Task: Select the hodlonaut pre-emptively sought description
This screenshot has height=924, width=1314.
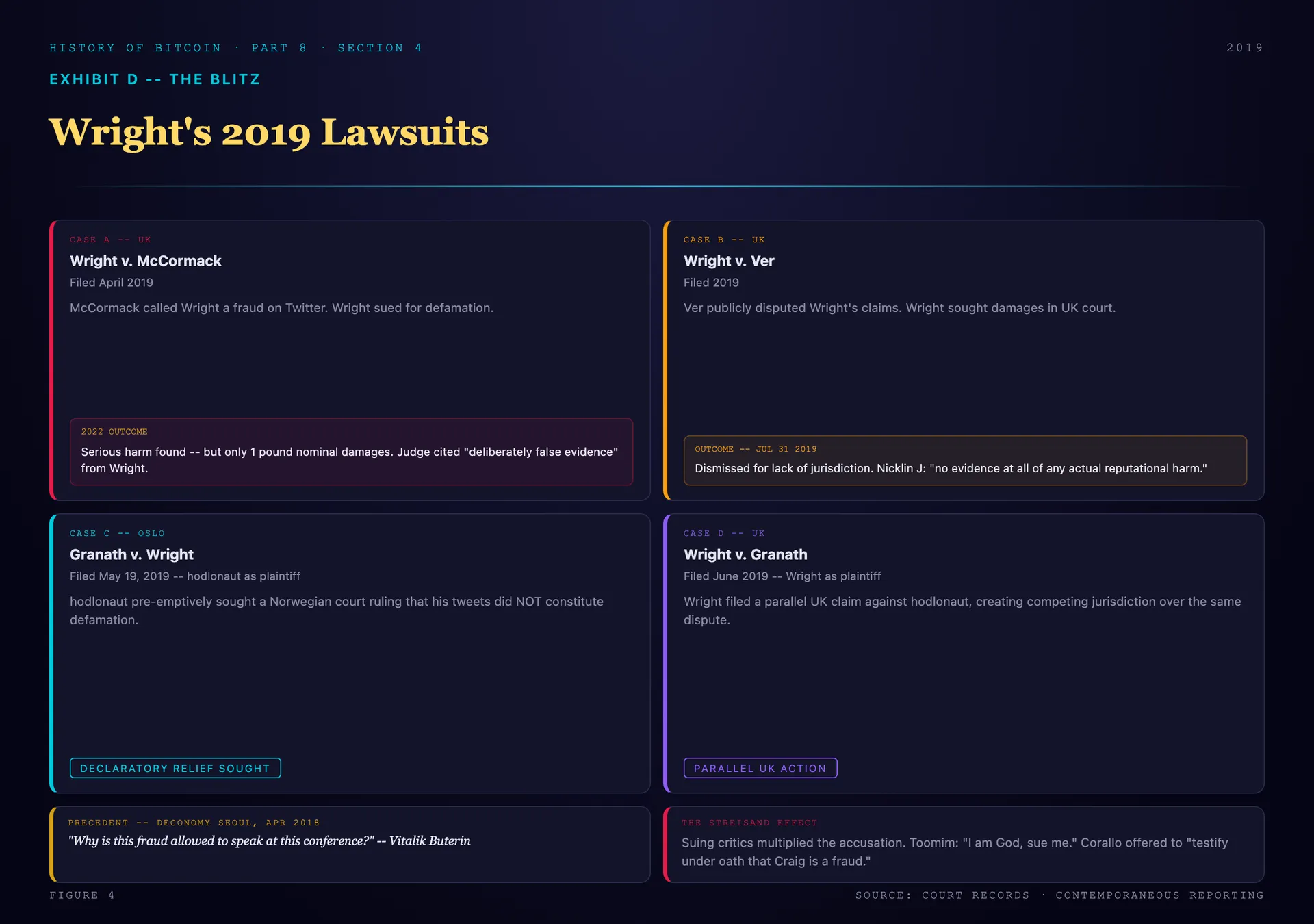Action: click(x=337, y=611)
